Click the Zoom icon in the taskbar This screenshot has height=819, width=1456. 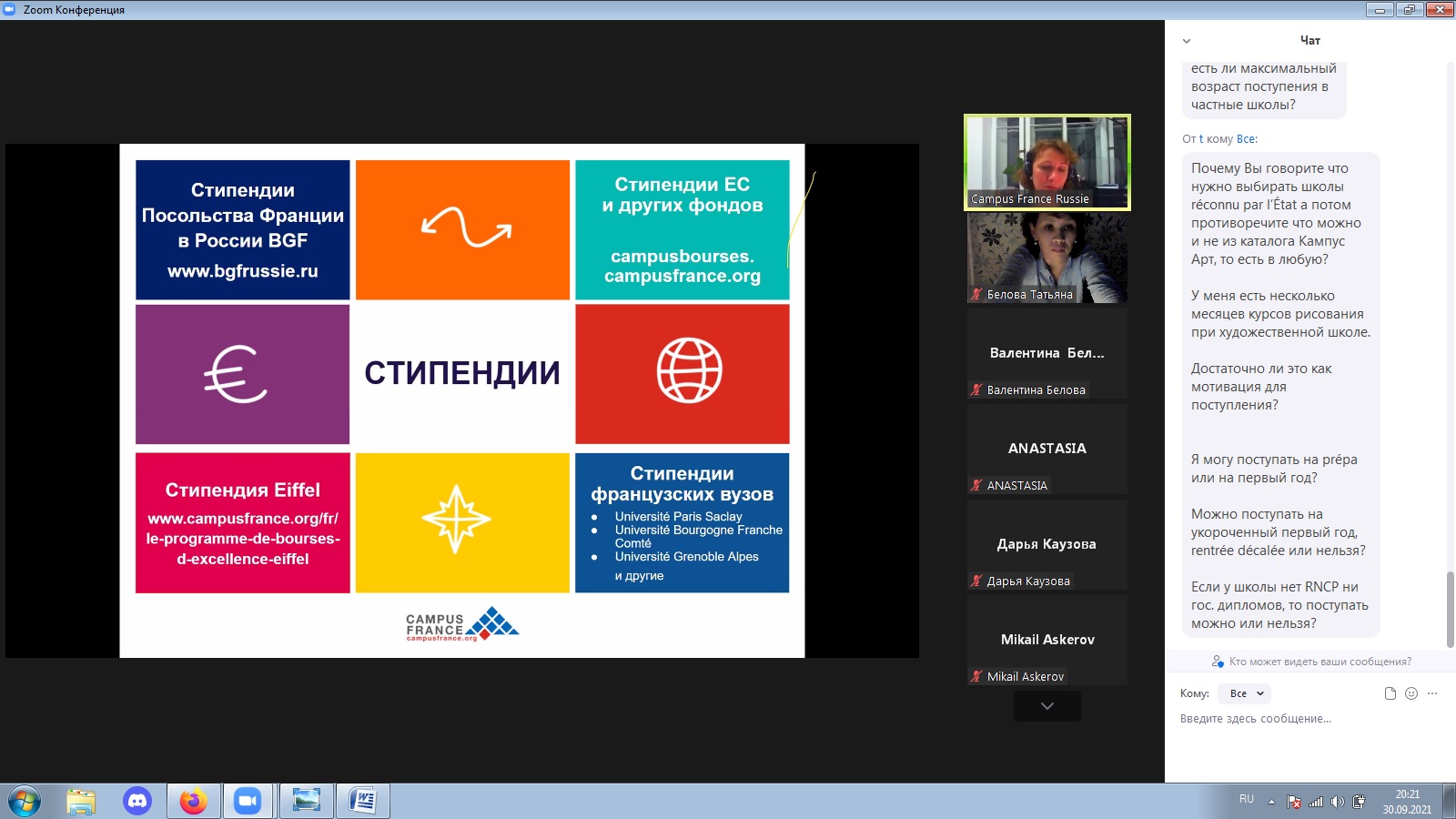pyautogui.click(x=248, y=801)
